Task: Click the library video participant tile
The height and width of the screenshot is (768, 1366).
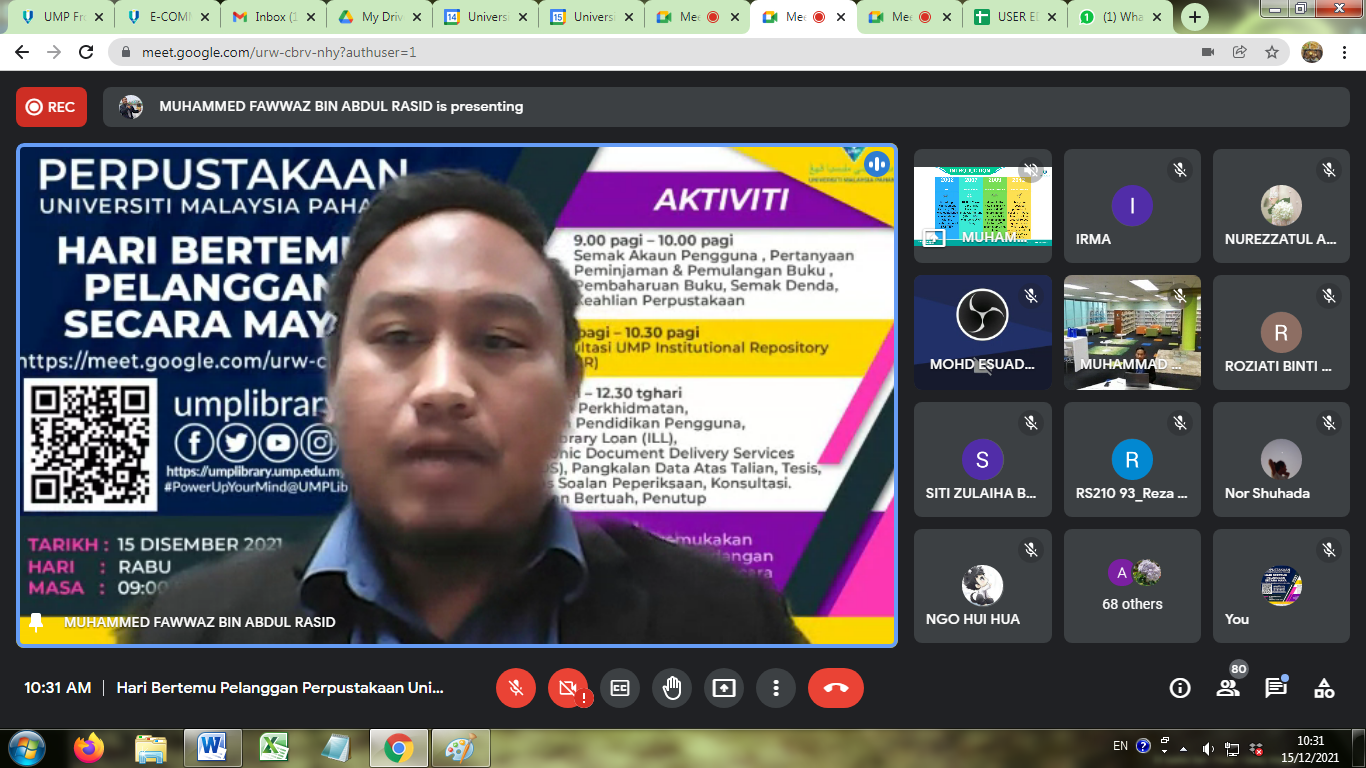Action: (x=1132, y=332)
